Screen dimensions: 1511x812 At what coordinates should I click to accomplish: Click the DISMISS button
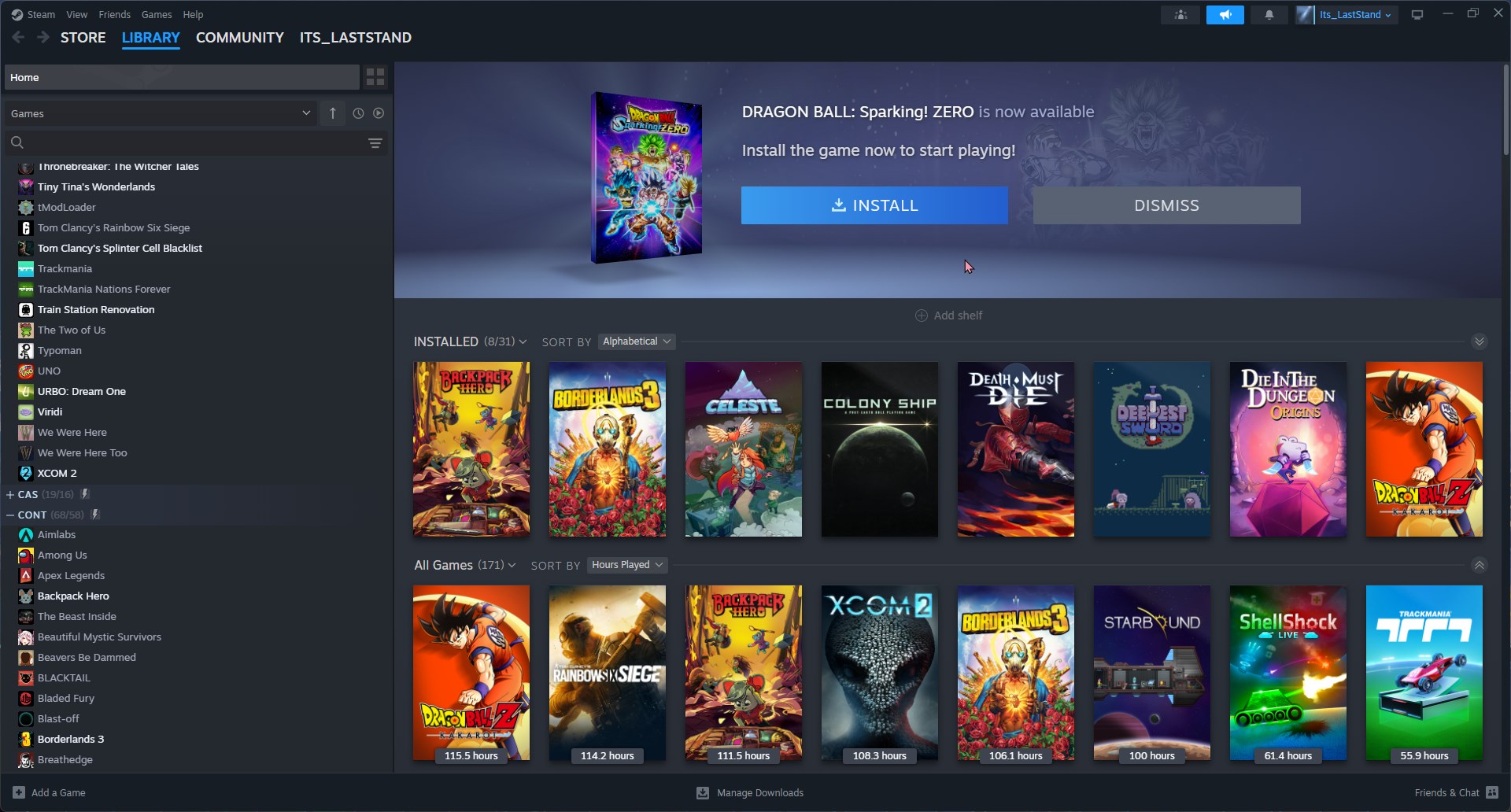coord(1166,205)
